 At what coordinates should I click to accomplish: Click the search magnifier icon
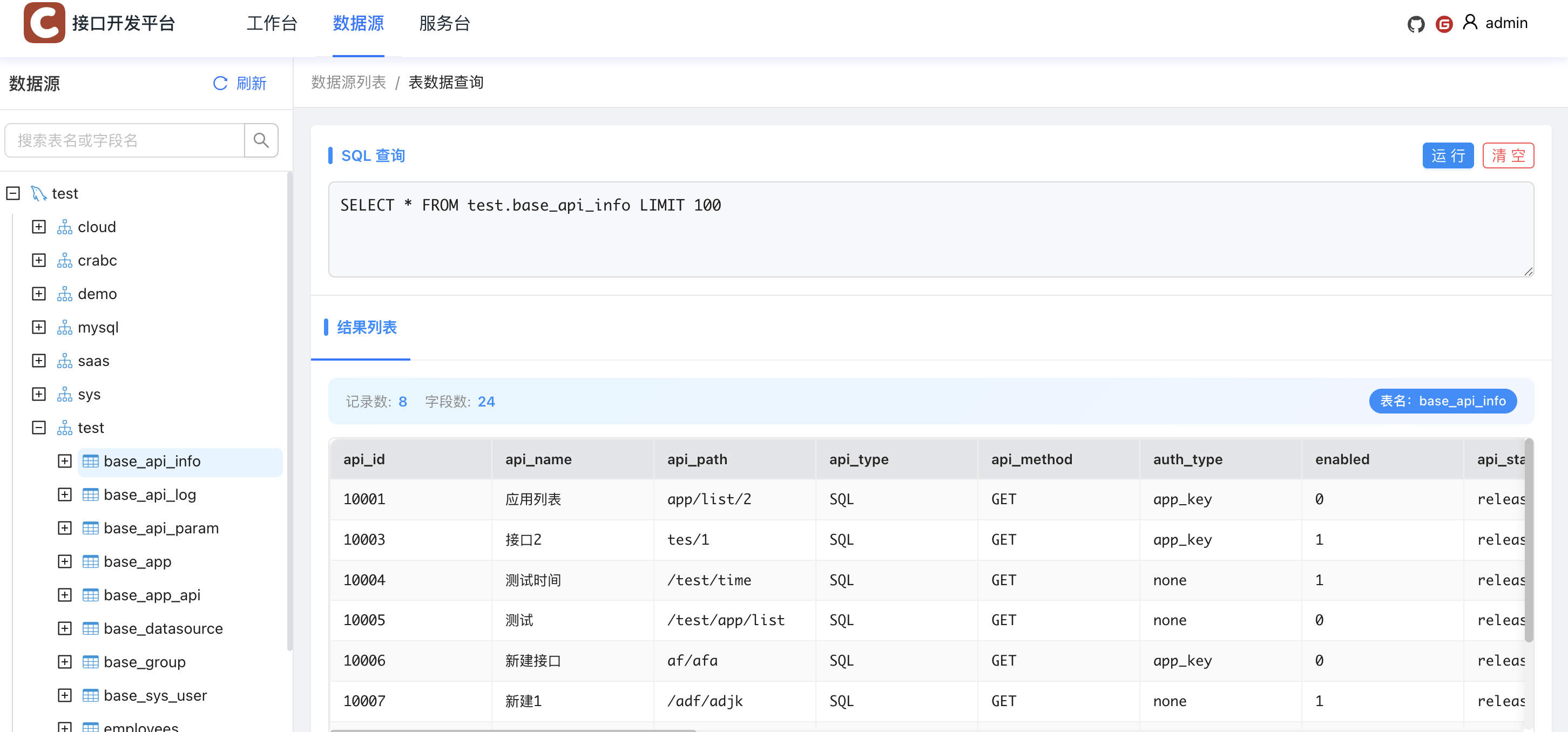click(261, 140)
